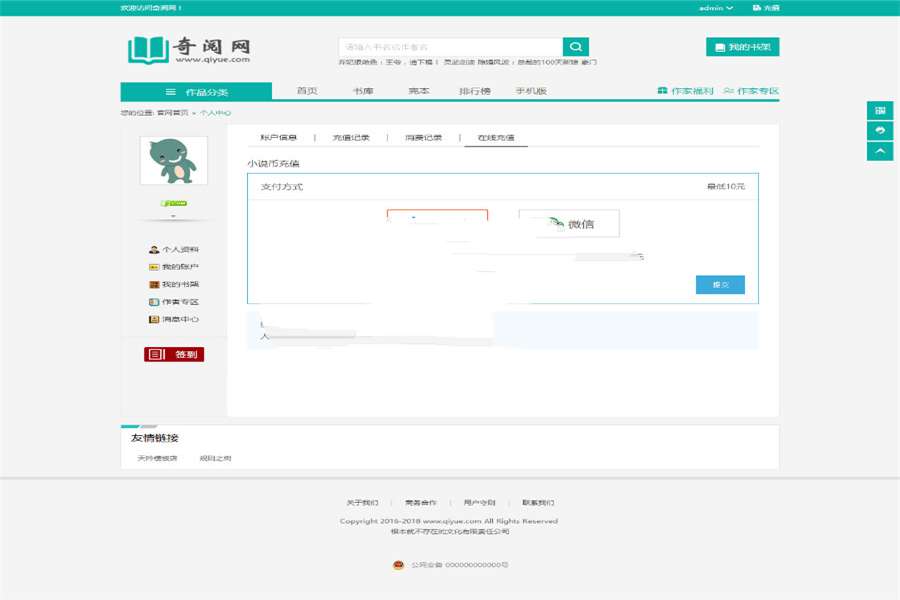900x600 pixels.
Task: Open 作者专区 from the sidebar icon
Action: [153, 299]
